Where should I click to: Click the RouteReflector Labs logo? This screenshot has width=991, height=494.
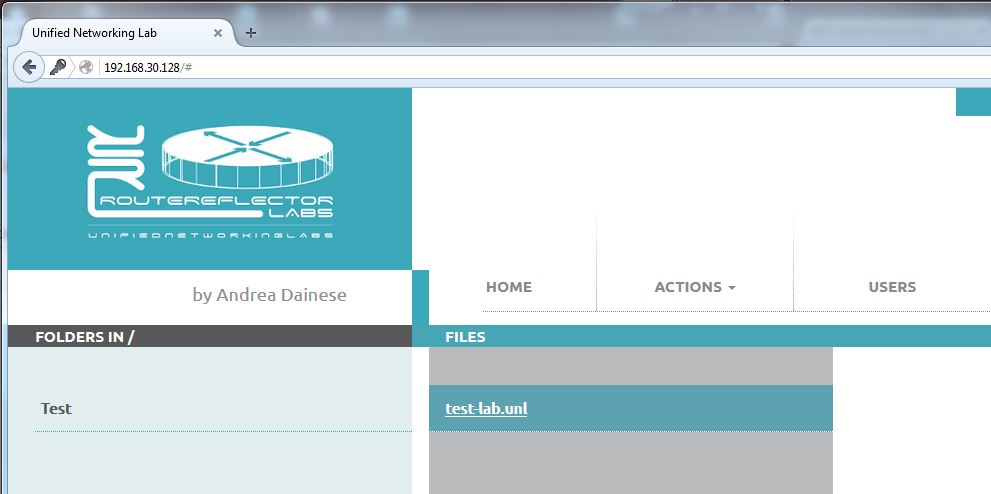210,182
